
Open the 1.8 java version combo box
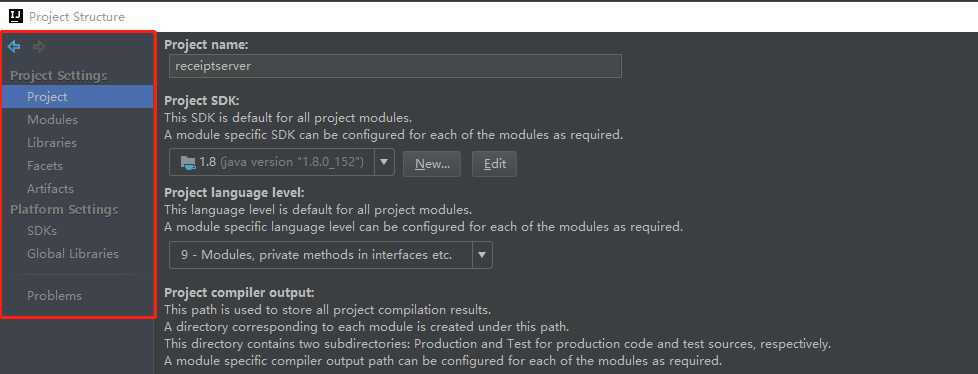(x=282, y=163)
